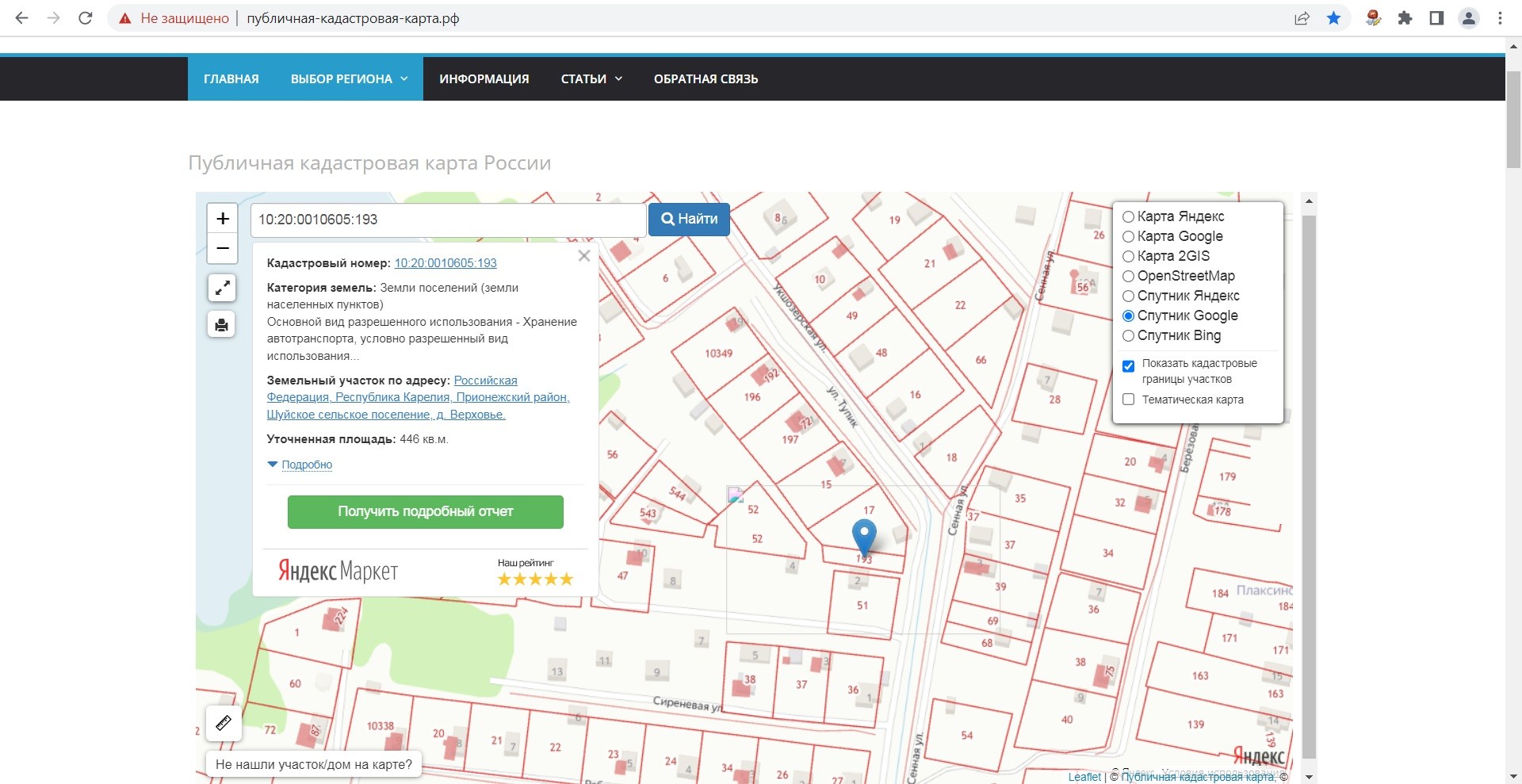
Task: Activate the ruler measurement tool
Action: [224, 723]
